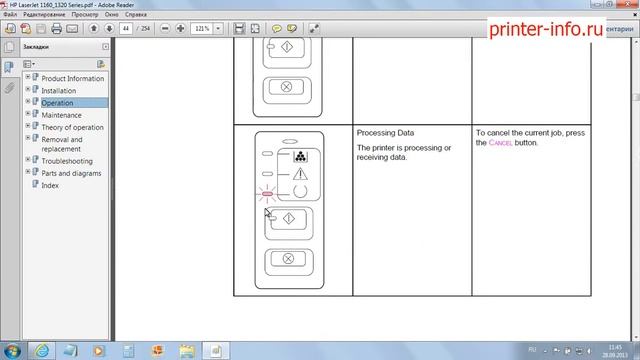Print the document with the printer icon
The height and width of the screenshot is (360, 640).
click(x=56, y=29)
